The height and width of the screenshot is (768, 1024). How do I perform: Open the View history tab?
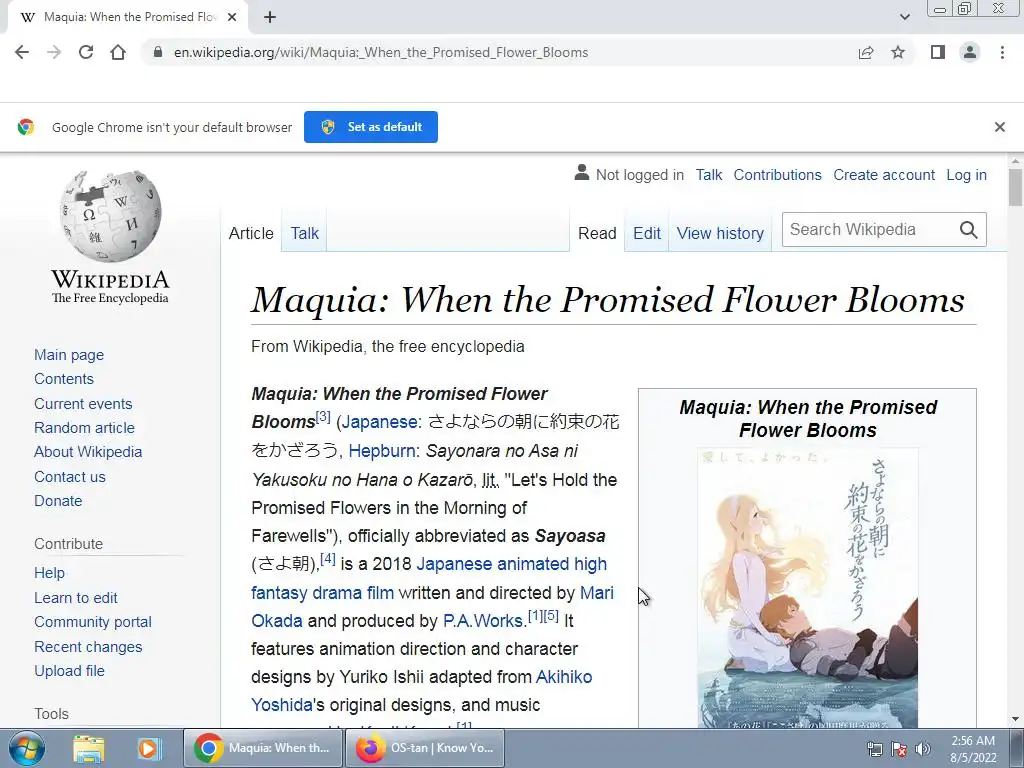click(720, 233)
